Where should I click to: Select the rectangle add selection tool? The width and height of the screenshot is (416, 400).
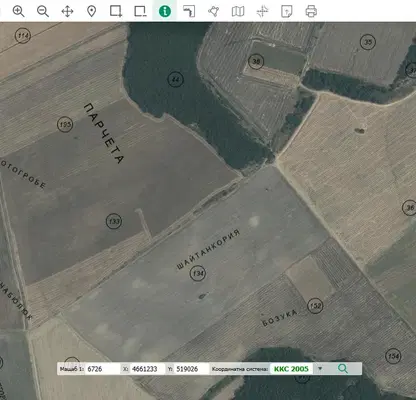tap(116, 11)
